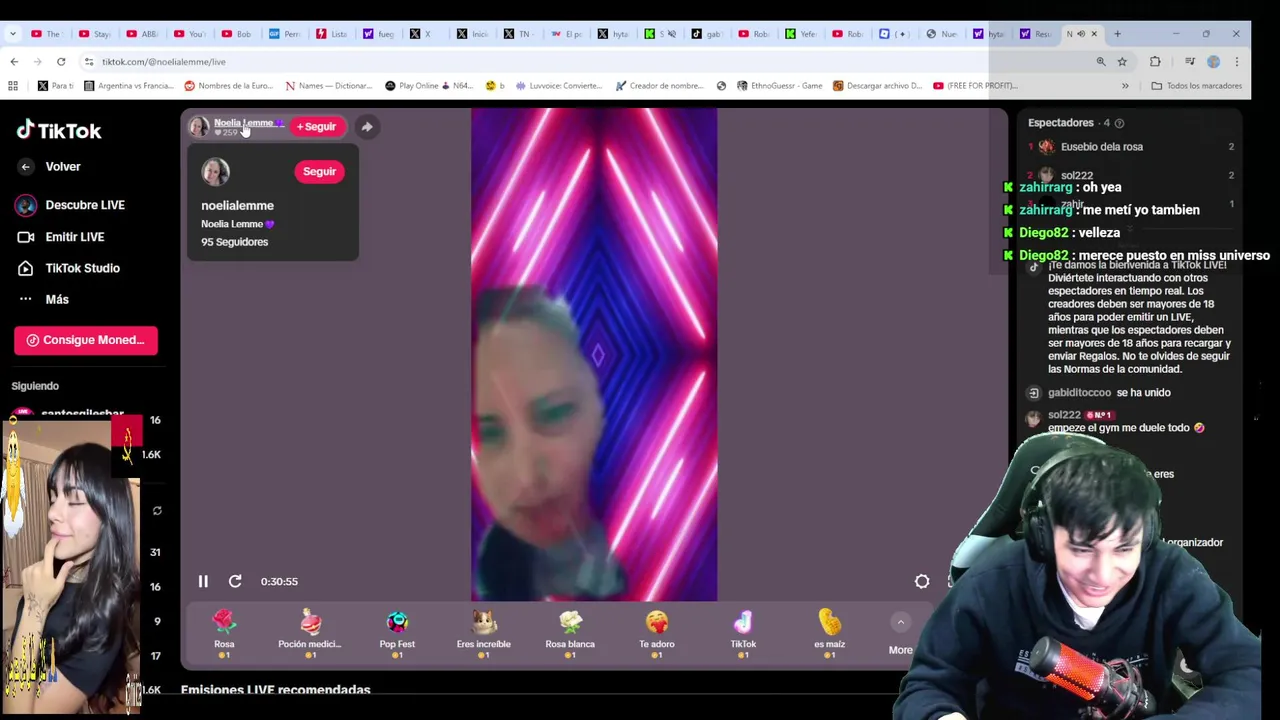Click the live stream video
This screenshot has width=1280, height=720.
594,355
